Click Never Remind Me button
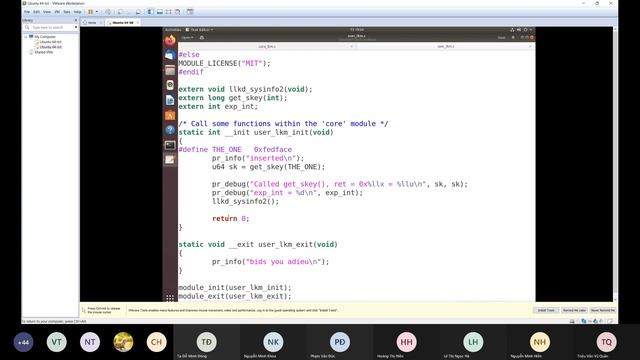The width and height of the screenshot is (640, 360). pos(602,310)
